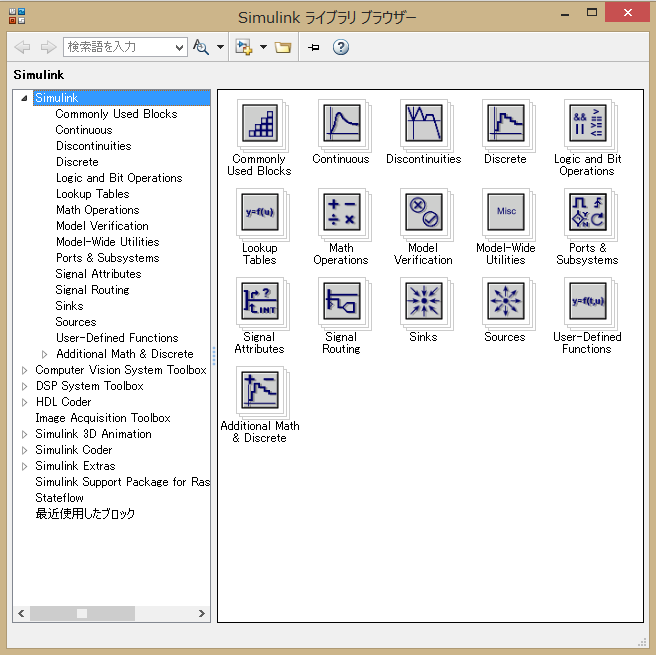656x655 pixels.
Task: Select Stateflow in the library tree
Action: point(59,498)
